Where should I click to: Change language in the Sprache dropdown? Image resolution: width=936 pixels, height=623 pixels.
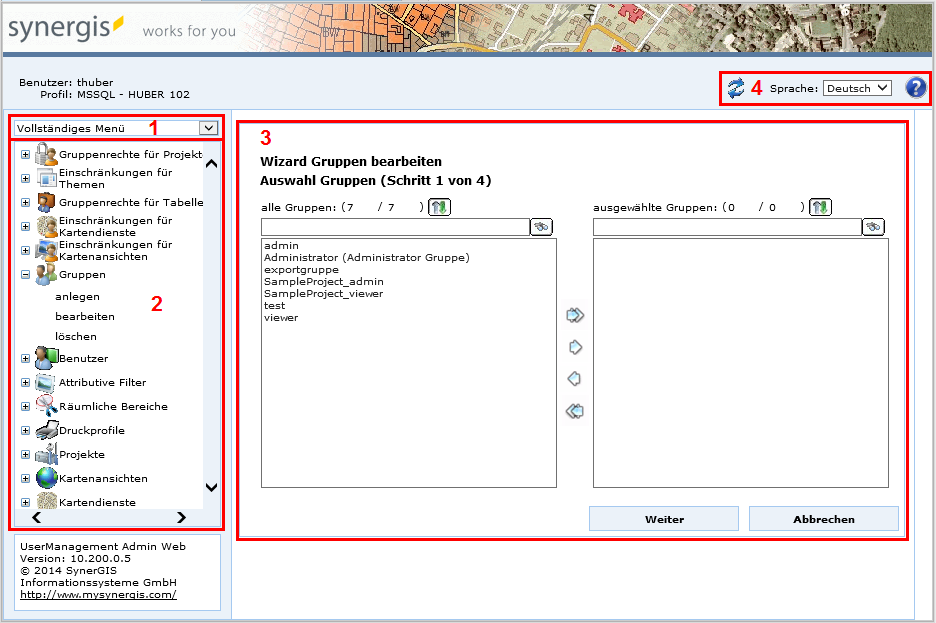pyautogui.click(x=856, y=87)
